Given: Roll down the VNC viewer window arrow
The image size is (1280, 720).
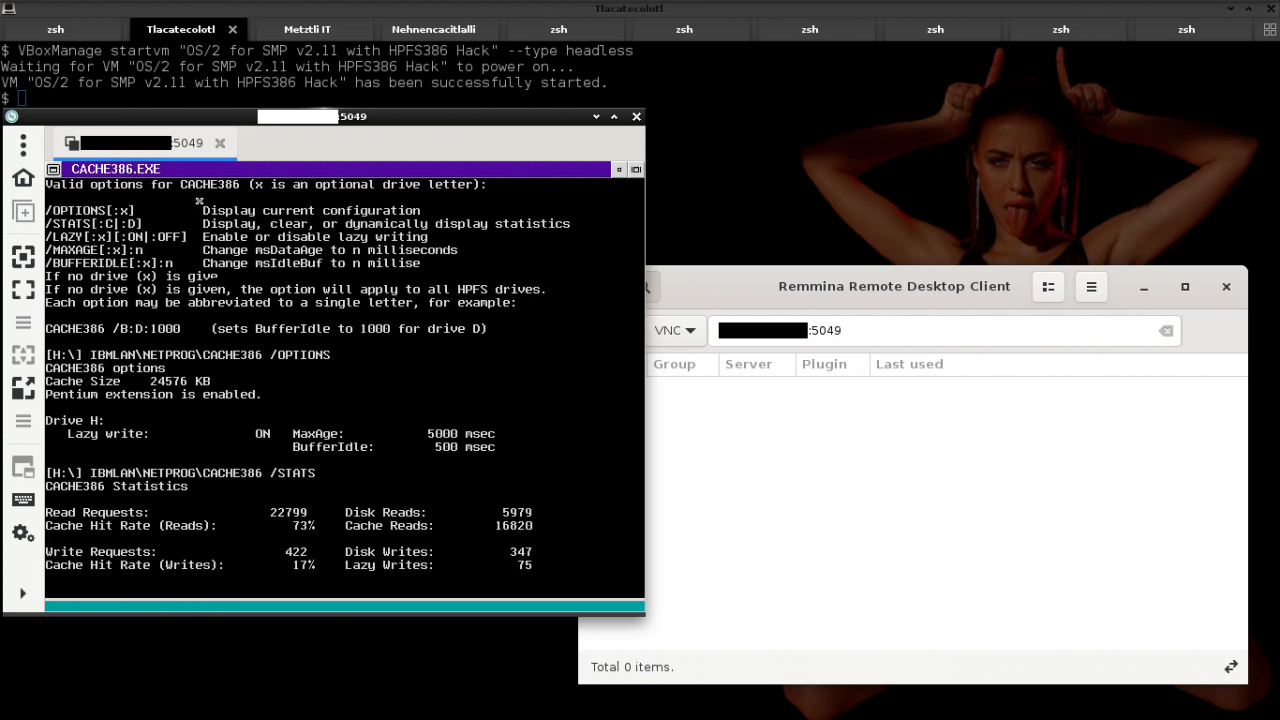Looking at the screenshot, I should click(x=596, y=117).
